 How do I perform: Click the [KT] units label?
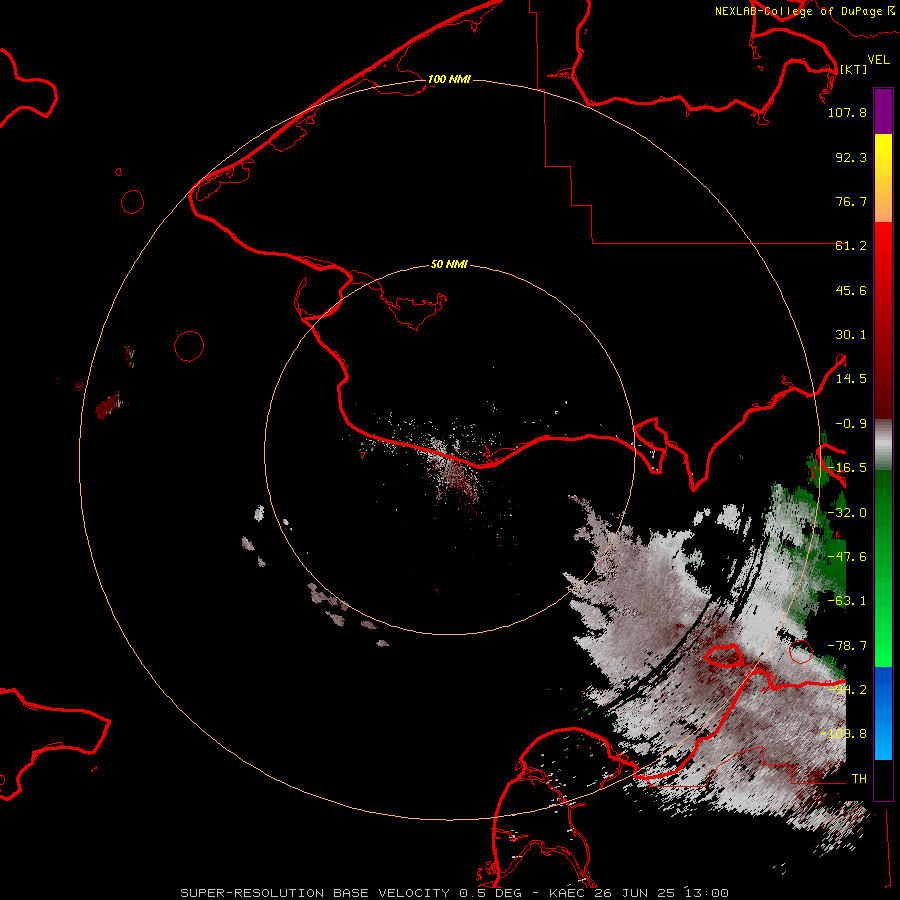pos(853,69)
